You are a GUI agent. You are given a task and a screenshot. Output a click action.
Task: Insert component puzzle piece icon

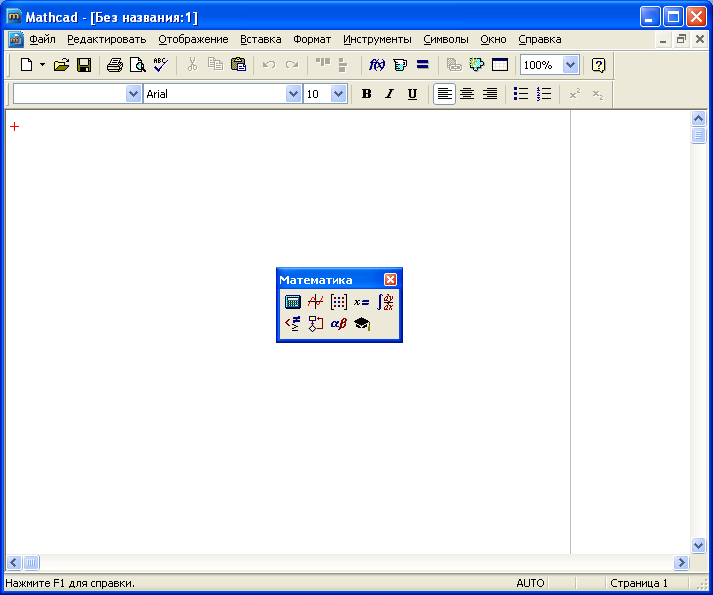coord(477,65)
